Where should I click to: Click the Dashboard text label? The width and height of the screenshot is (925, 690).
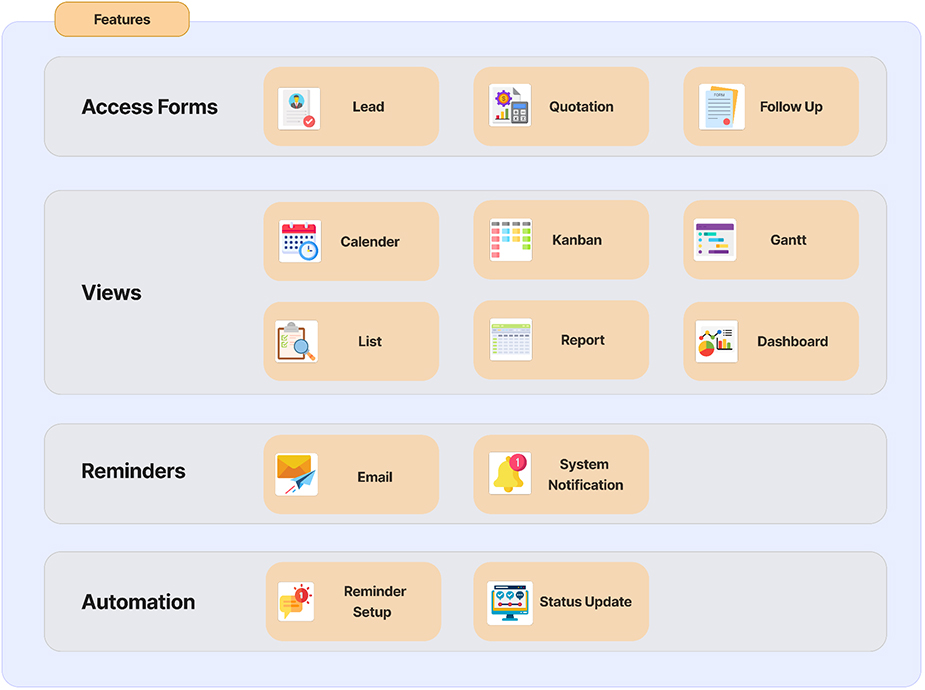coord(792,341)
